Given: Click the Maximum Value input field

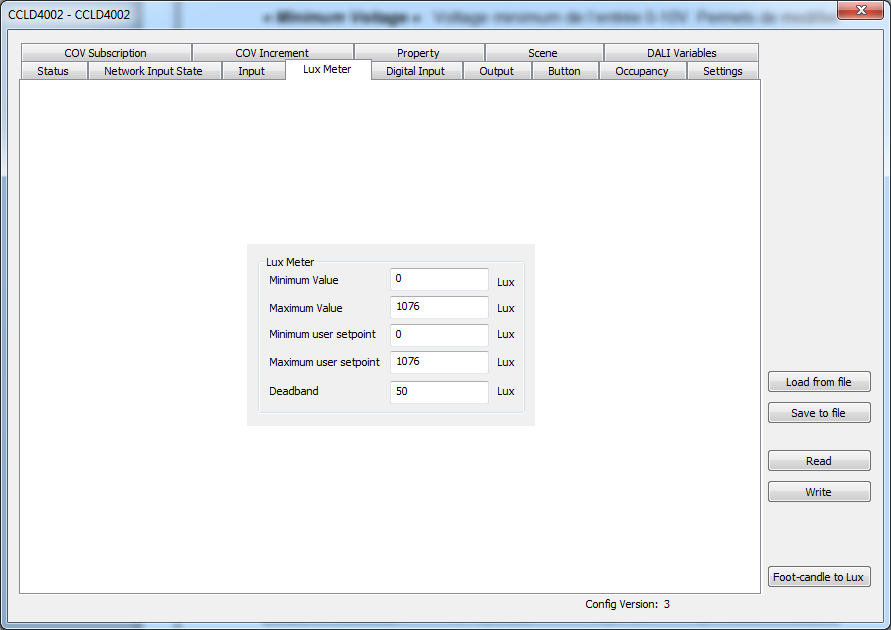Looking at the screenshot, I should [x=439, y=307].
